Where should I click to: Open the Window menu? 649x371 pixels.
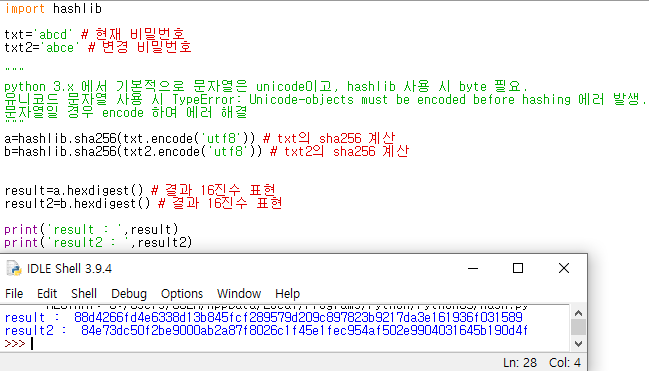tap(239, 294)
